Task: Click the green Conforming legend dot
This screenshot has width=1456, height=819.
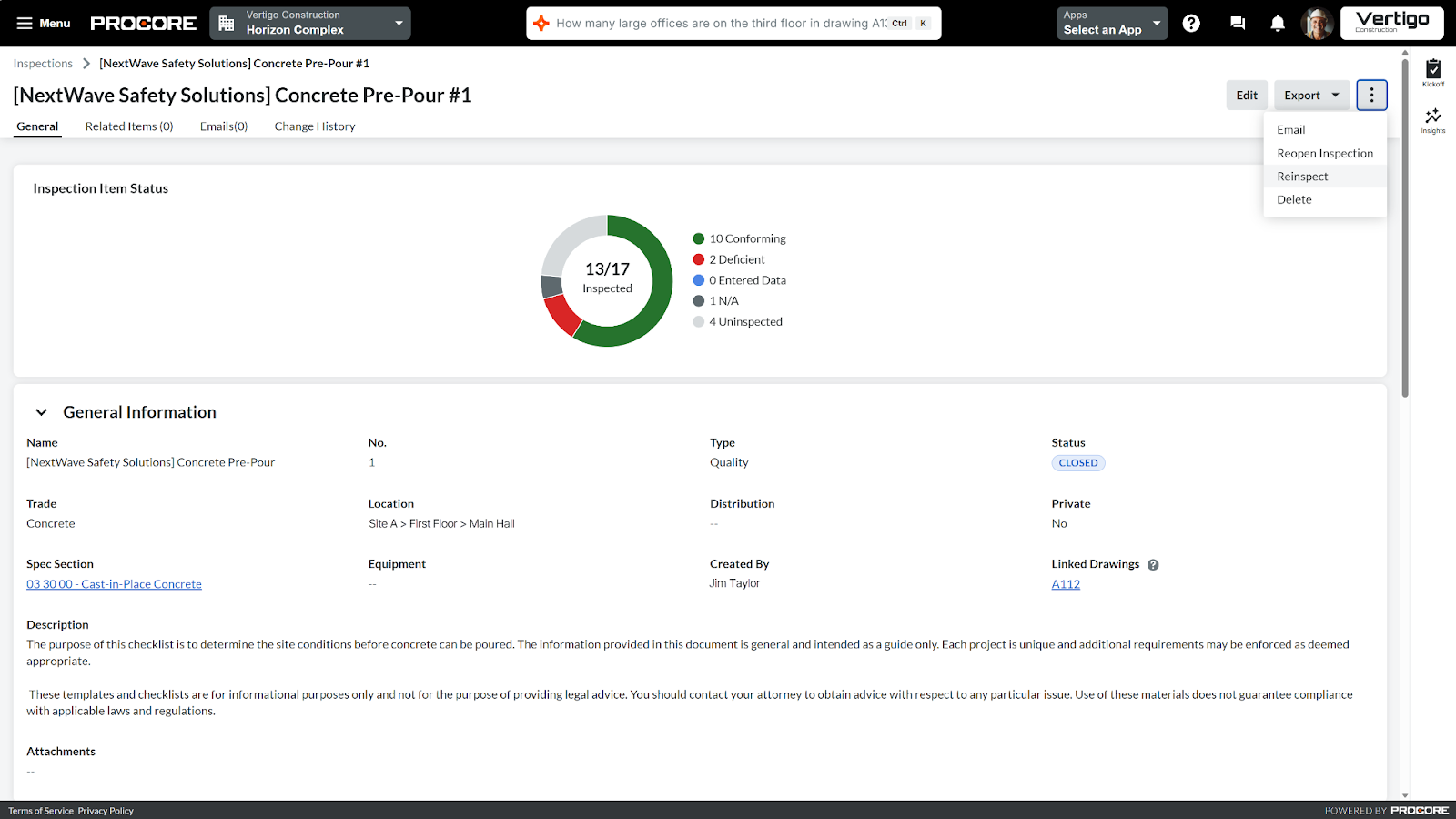Action: 699,239
